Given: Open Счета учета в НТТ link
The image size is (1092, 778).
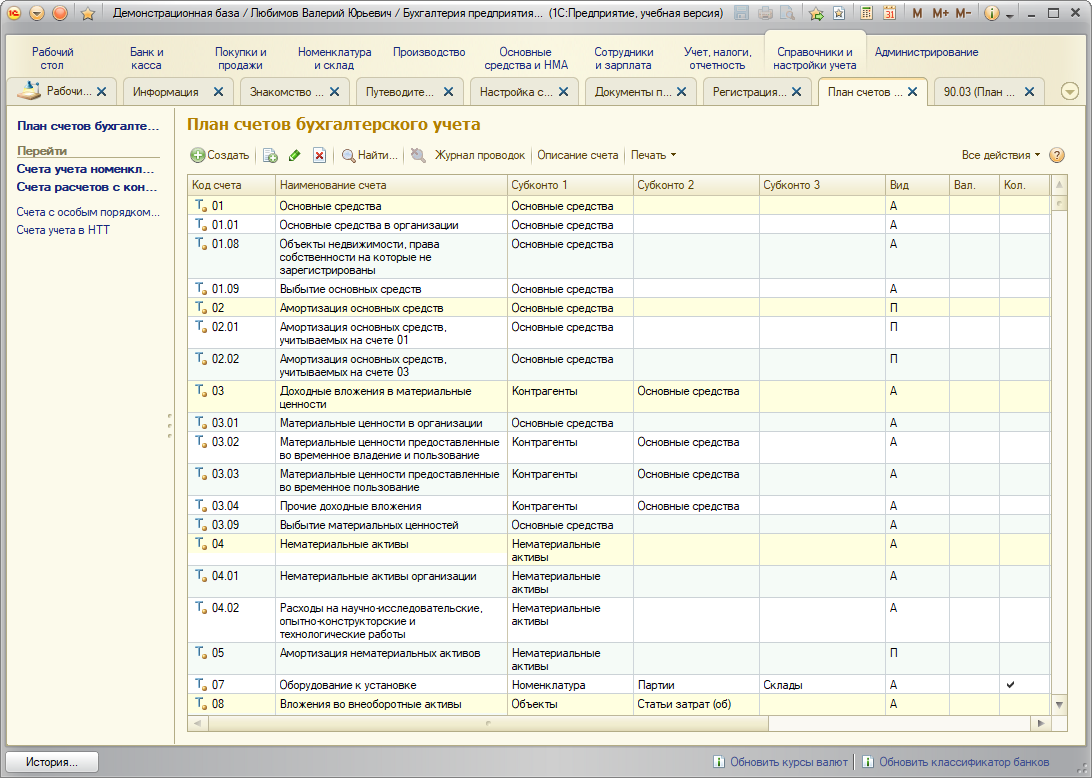Looking at the screenshot, I should 63,230.
